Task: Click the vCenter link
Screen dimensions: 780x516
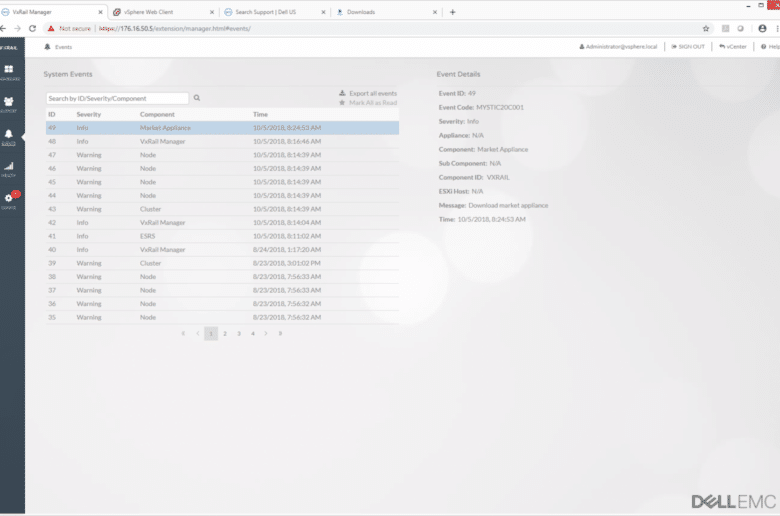Action: [x=733, y=47]
